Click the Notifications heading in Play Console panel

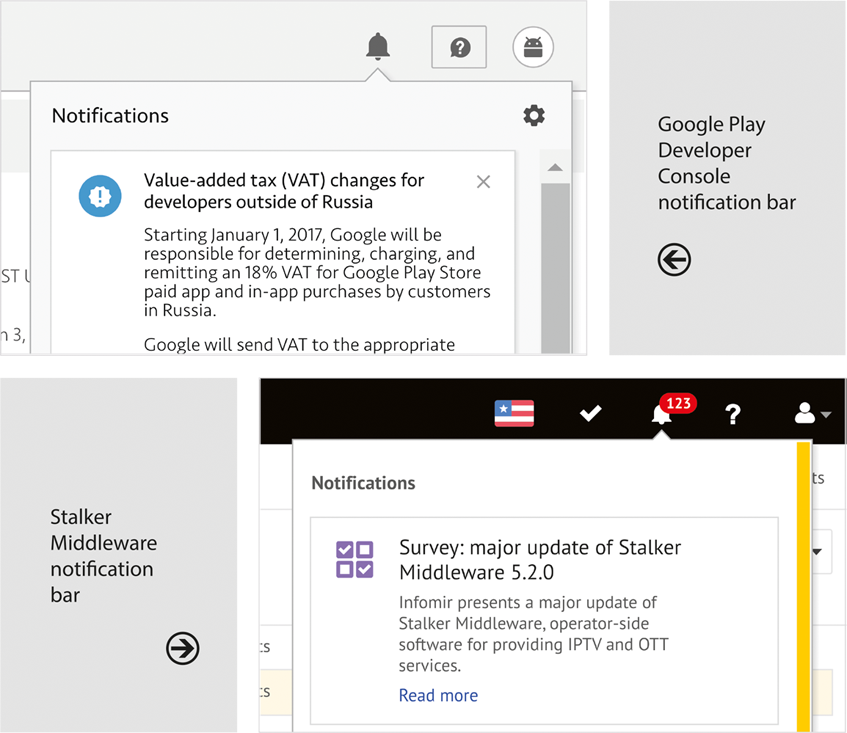[110, 116]
